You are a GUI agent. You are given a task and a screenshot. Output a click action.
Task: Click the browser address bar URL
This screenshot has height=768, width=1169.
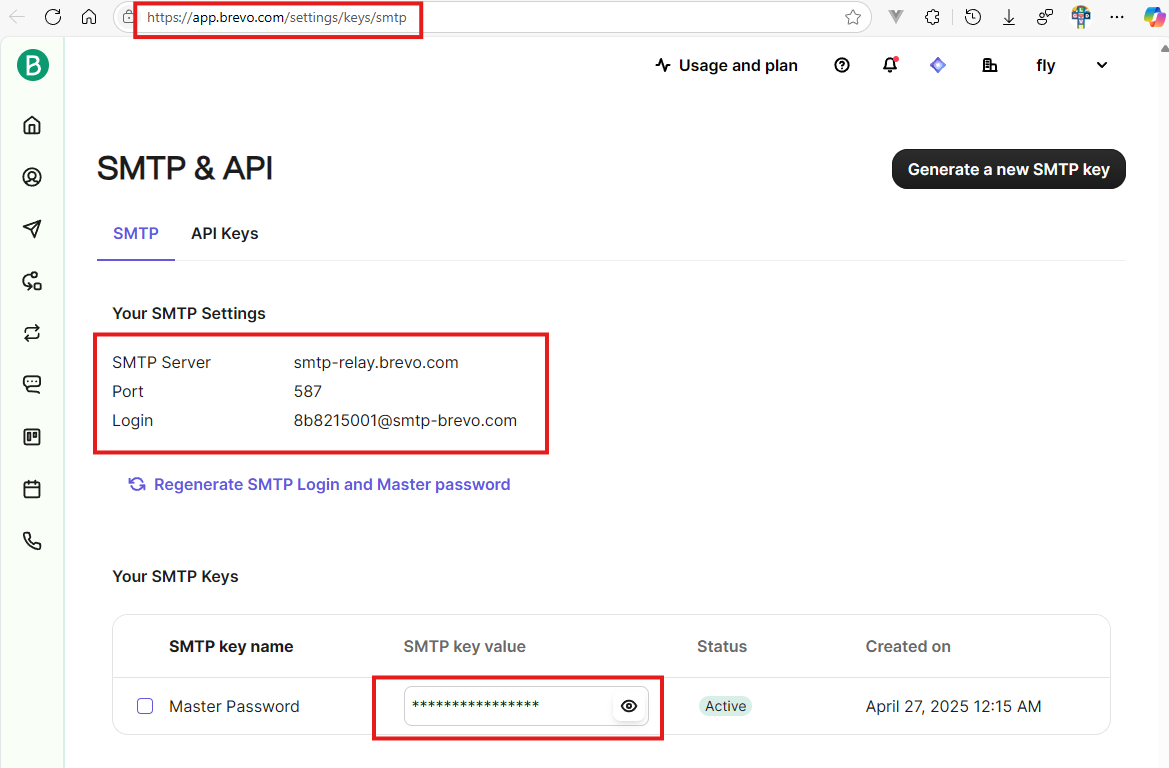click(277, 17)
